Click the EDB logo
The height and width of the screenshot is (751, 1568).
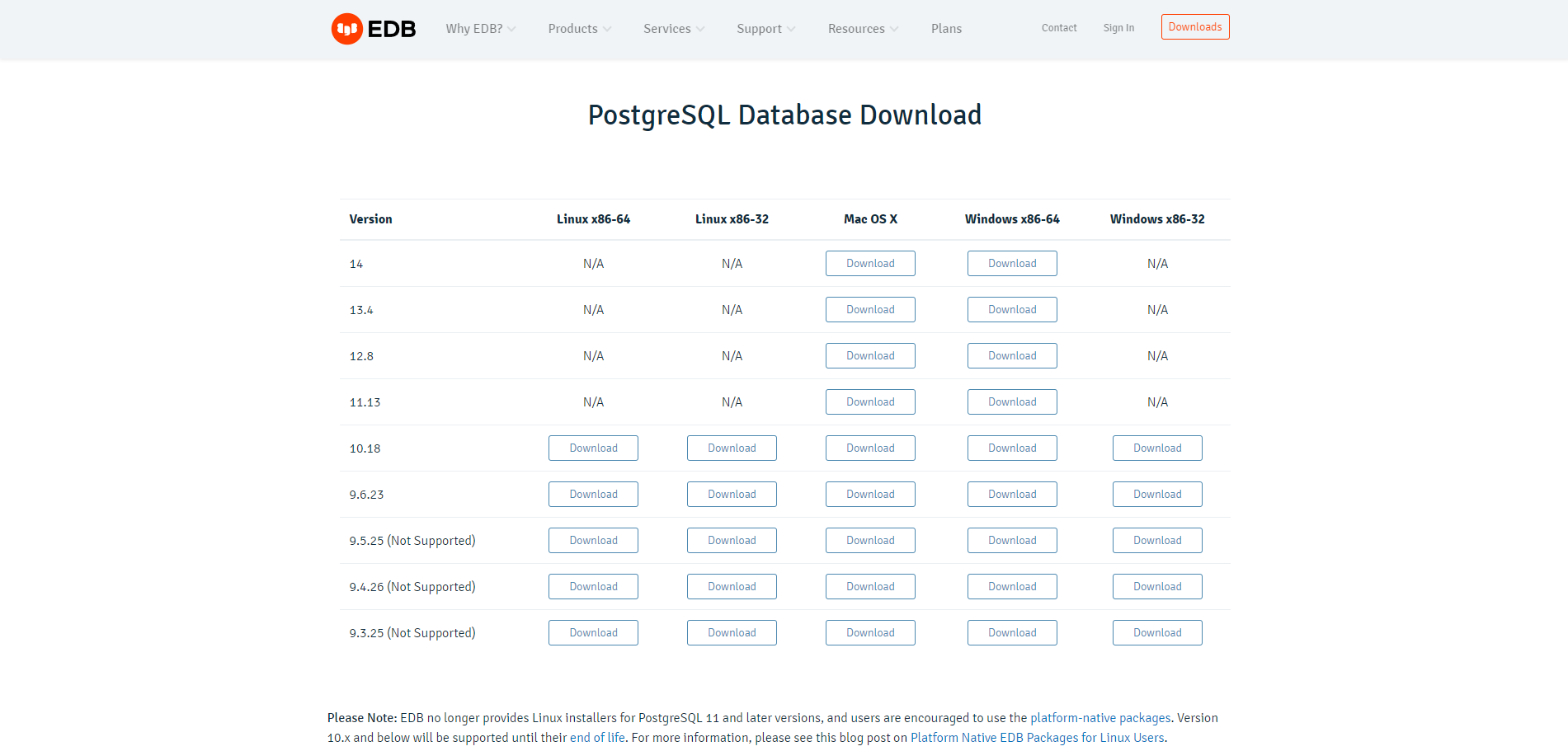point(374,29)
